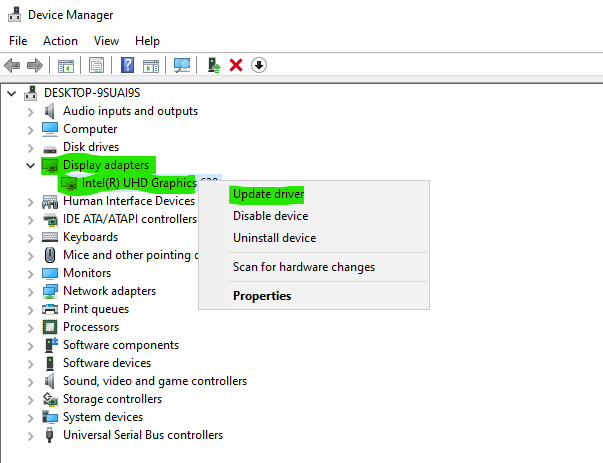Expand the Network adapters category
This screenshot has width=603, height=463.
pyautogui.click(x=30, y=292)
